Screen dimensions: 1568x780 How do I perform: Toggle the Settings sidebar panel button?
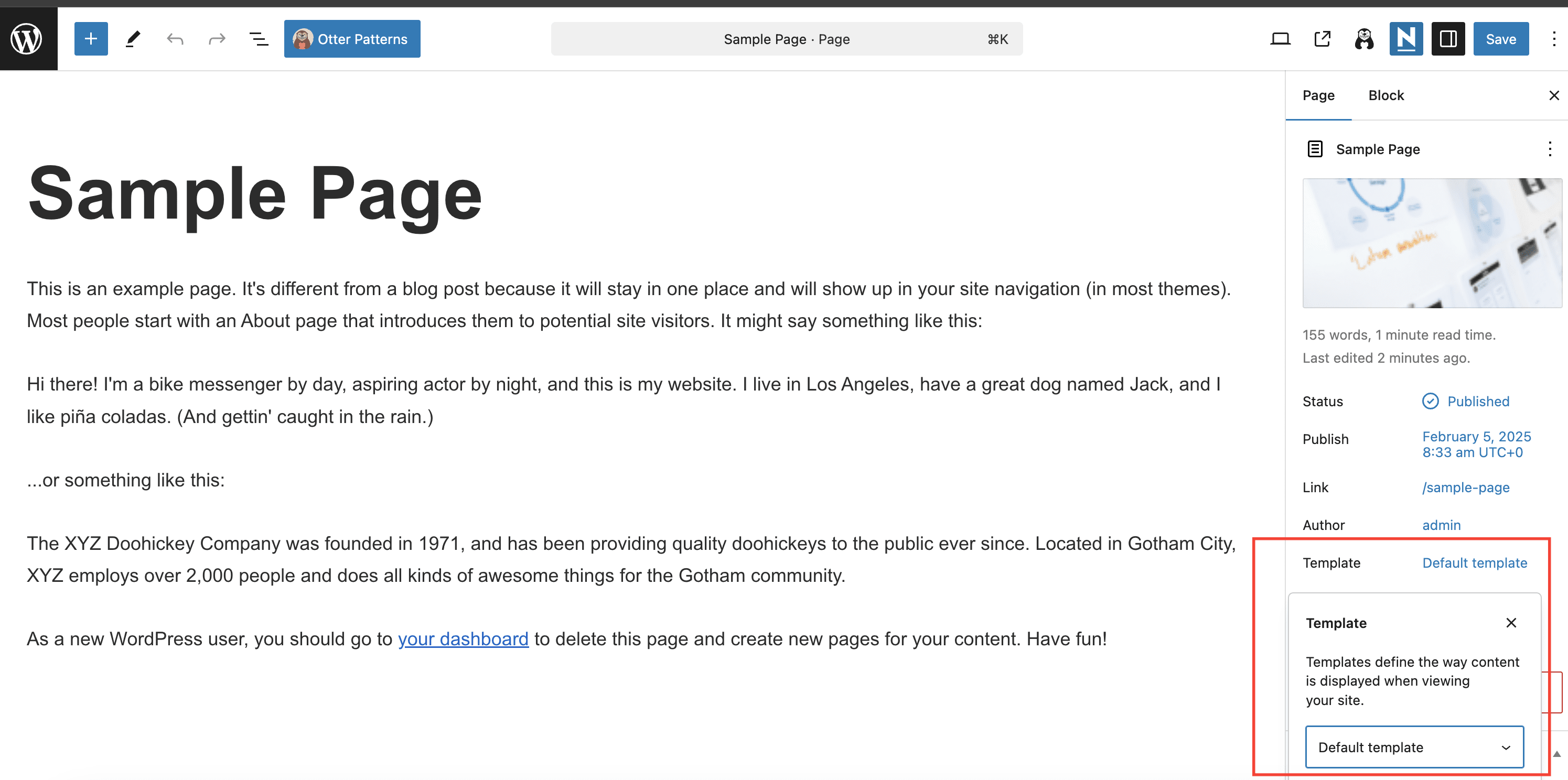(x=1447, y=39)
